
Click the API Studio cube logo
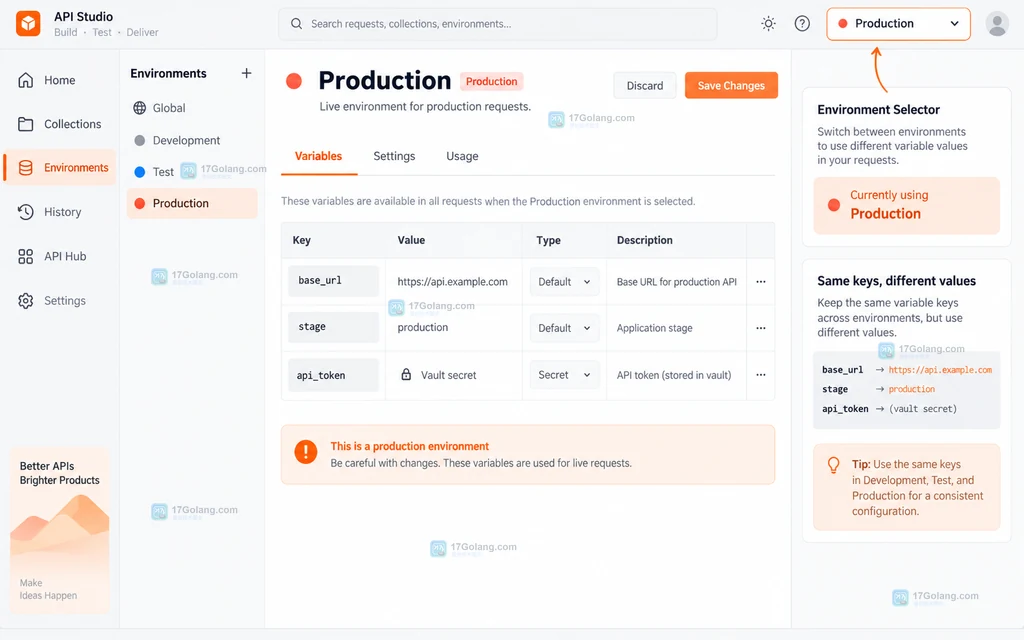(x=28, y=24)
